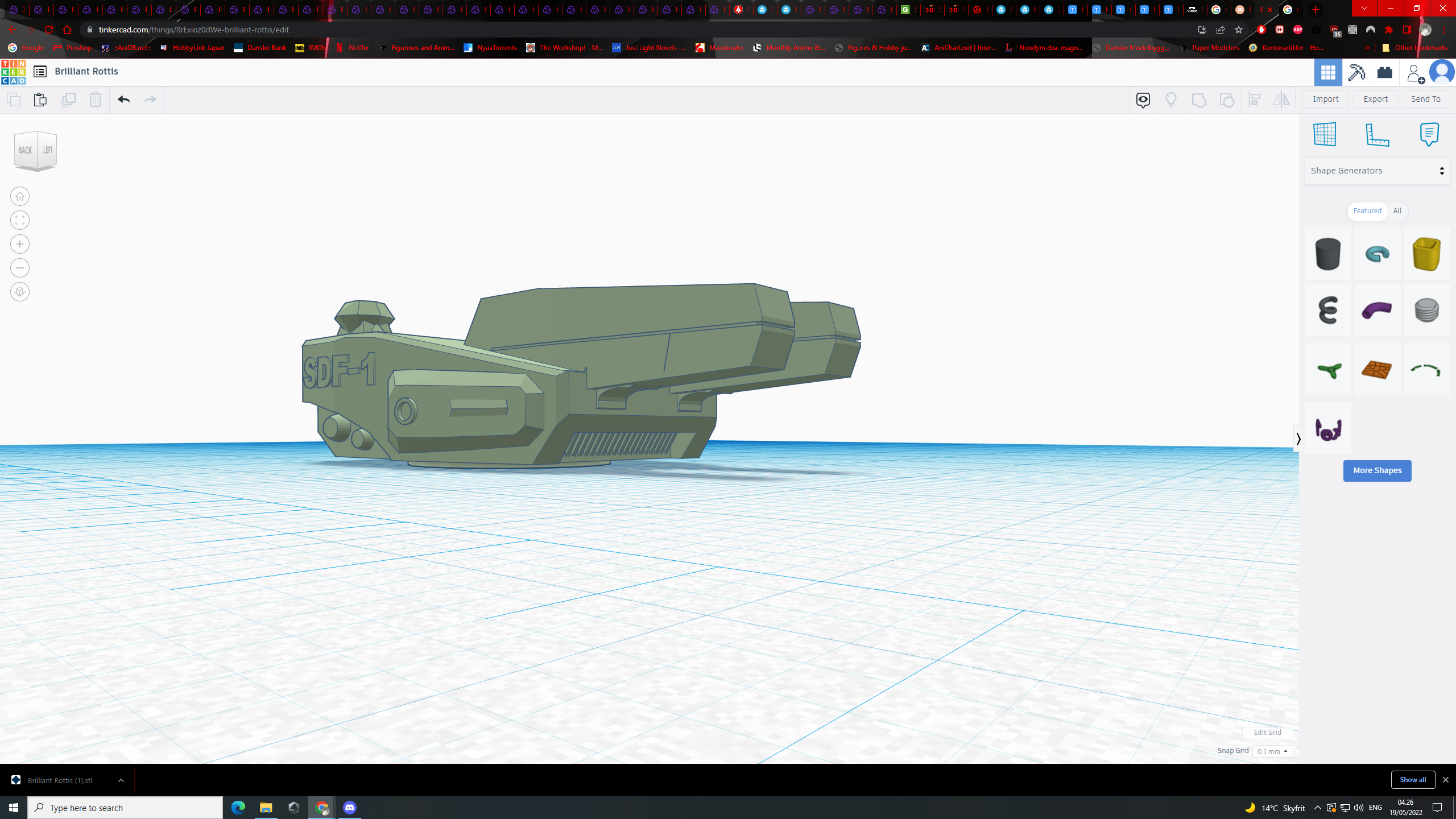This screenshot has width=1456, height=819.
Task: Click the view cube BACK face
Action: click(26, 150)
